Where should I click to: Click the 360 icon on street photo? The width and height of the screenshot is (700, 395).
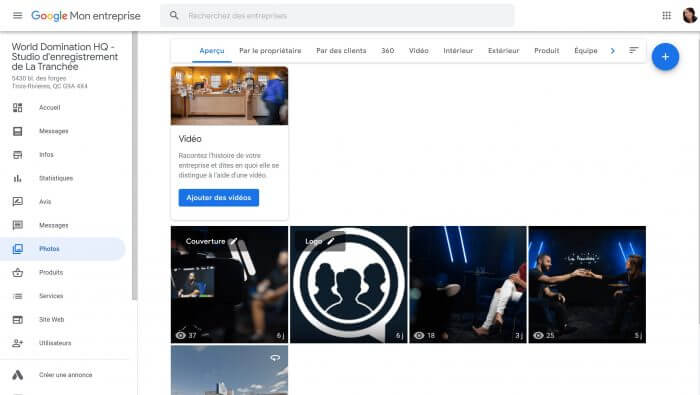coord(275,358)
